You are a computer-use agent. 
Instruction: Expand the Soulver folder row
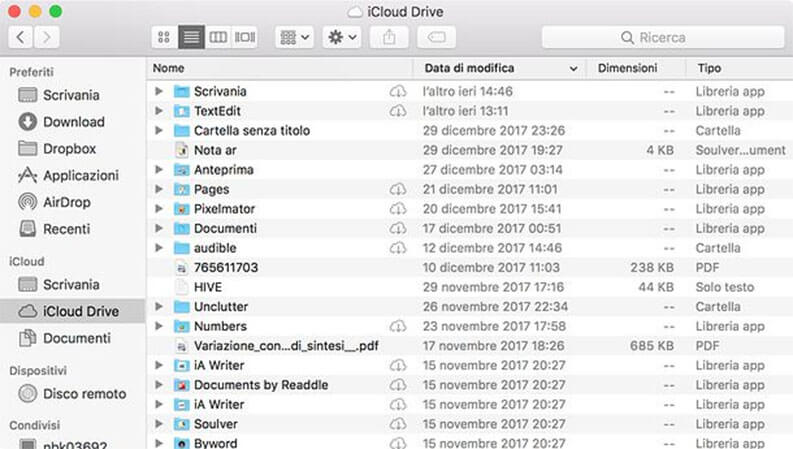(159, 424)
